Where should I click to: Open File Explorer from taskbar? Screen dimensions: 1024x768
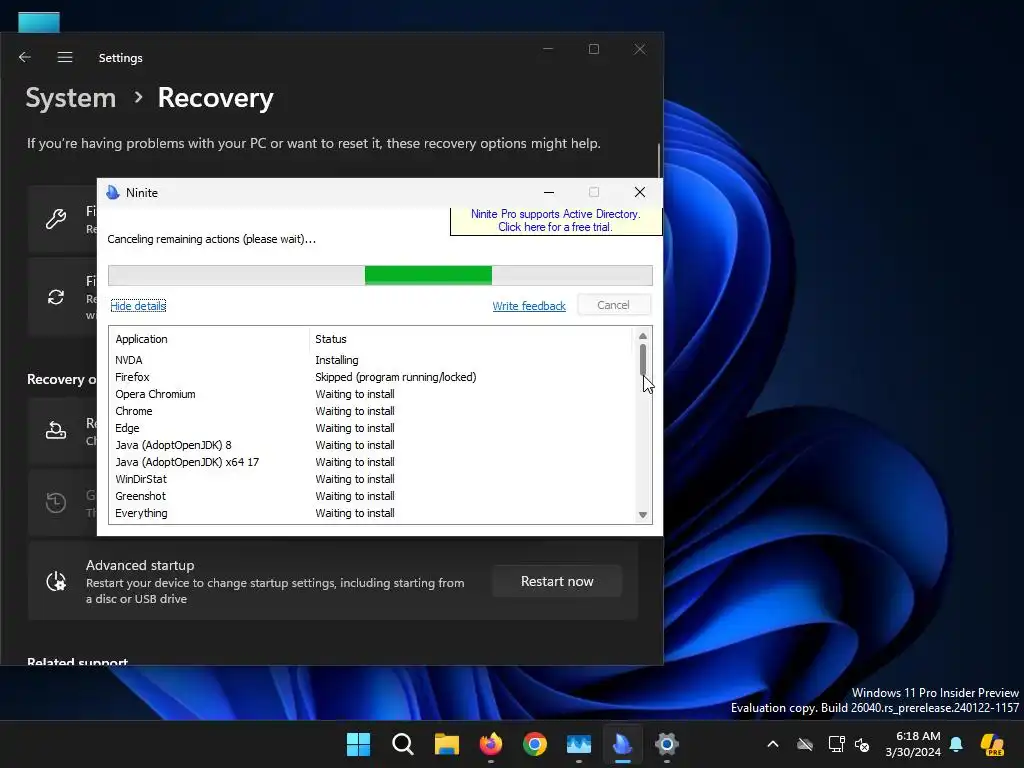pos(447,744)
